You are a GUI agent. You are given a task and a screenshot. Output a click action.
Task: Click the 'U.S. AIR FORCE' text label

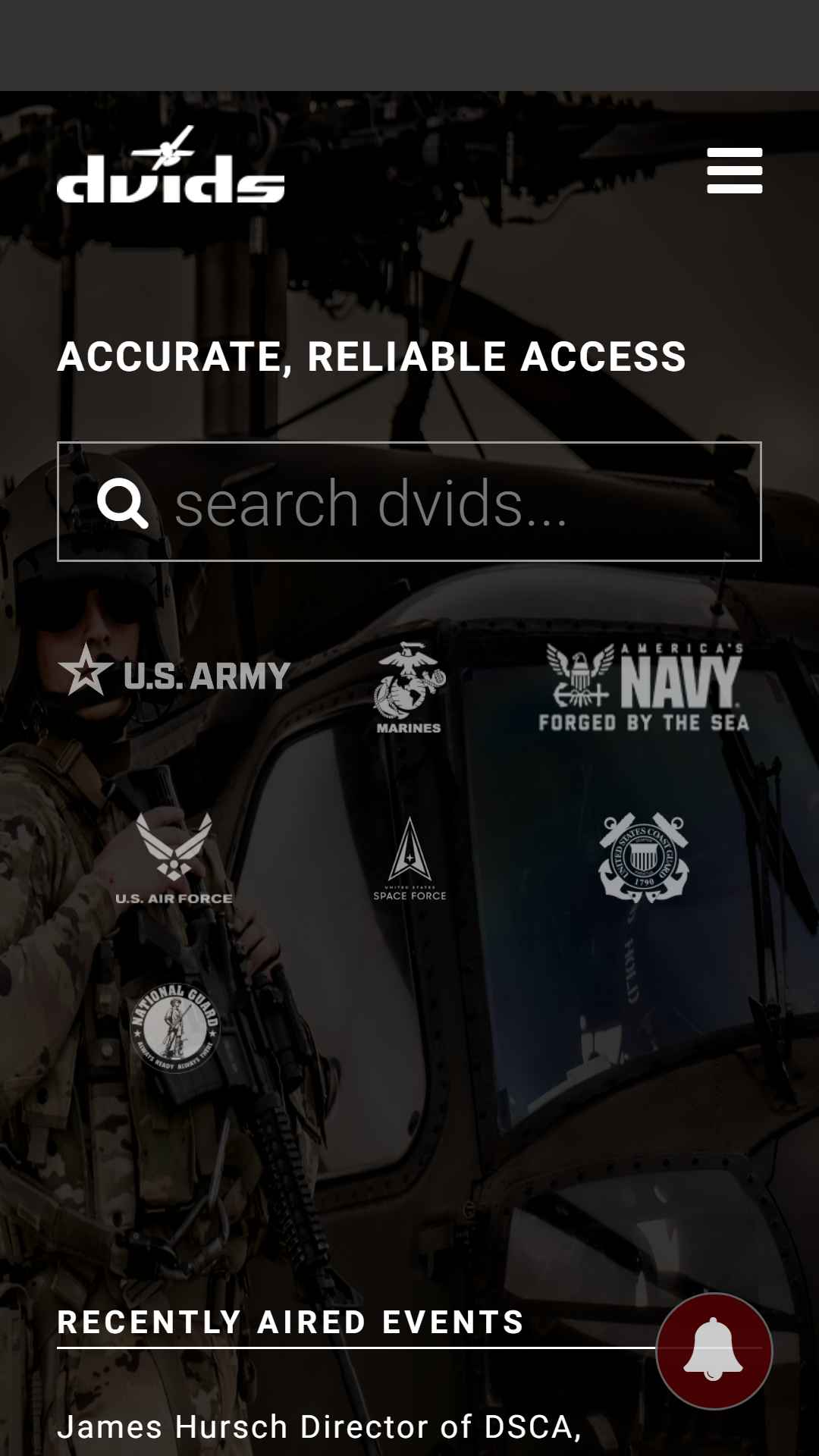point(174,899)
